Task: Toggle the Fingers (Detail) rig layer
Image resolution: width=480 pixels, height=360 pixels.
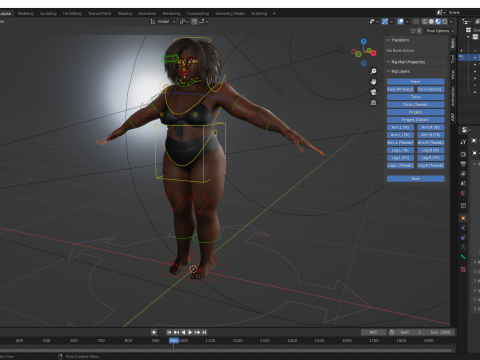Action: click(415, 120)
